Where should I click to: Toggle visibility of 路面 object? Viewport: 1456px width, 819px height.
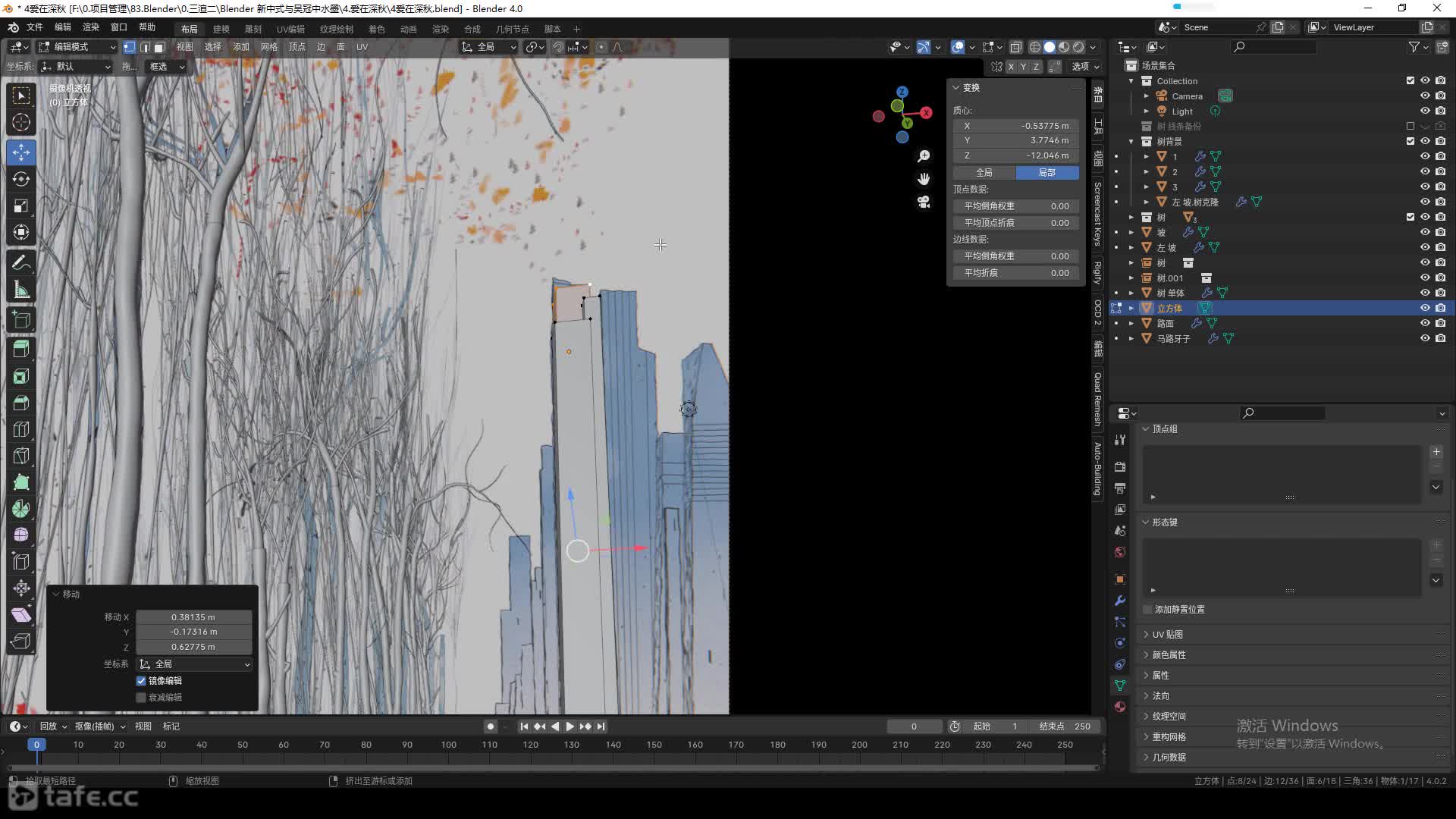1425,324
